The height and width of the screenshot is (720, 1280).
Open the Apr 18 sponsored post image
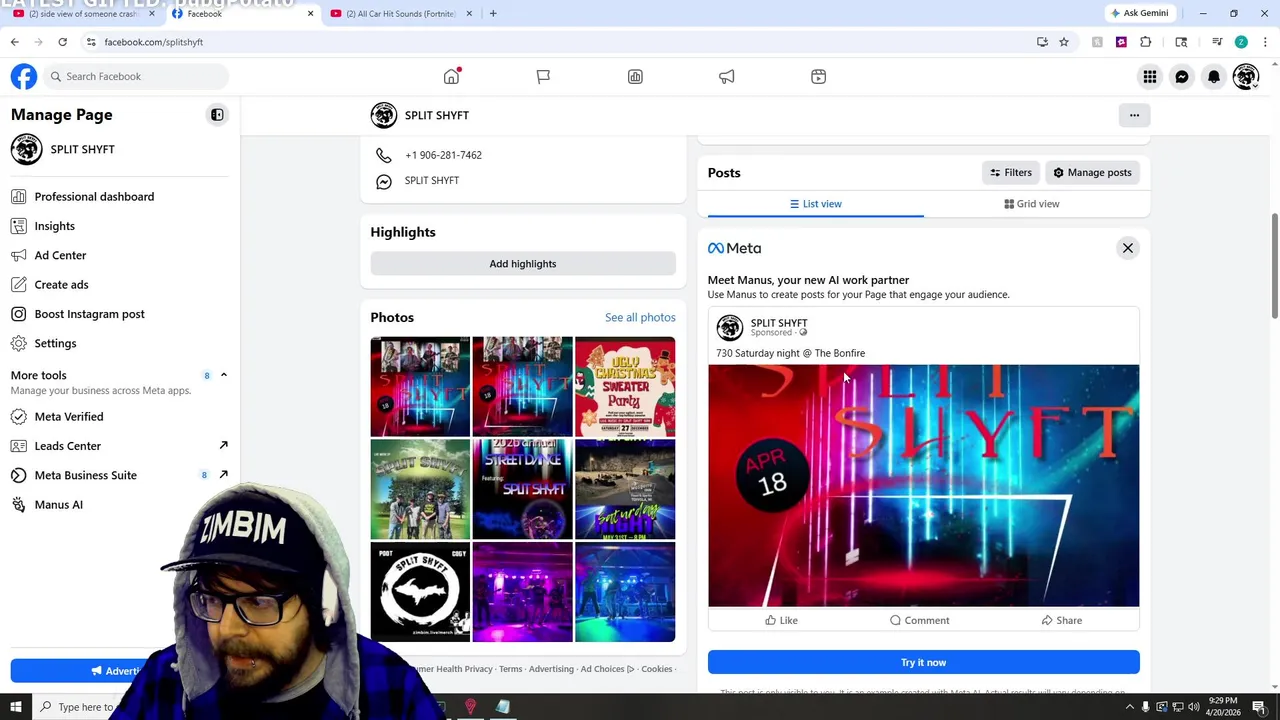(x=923, y=486)
